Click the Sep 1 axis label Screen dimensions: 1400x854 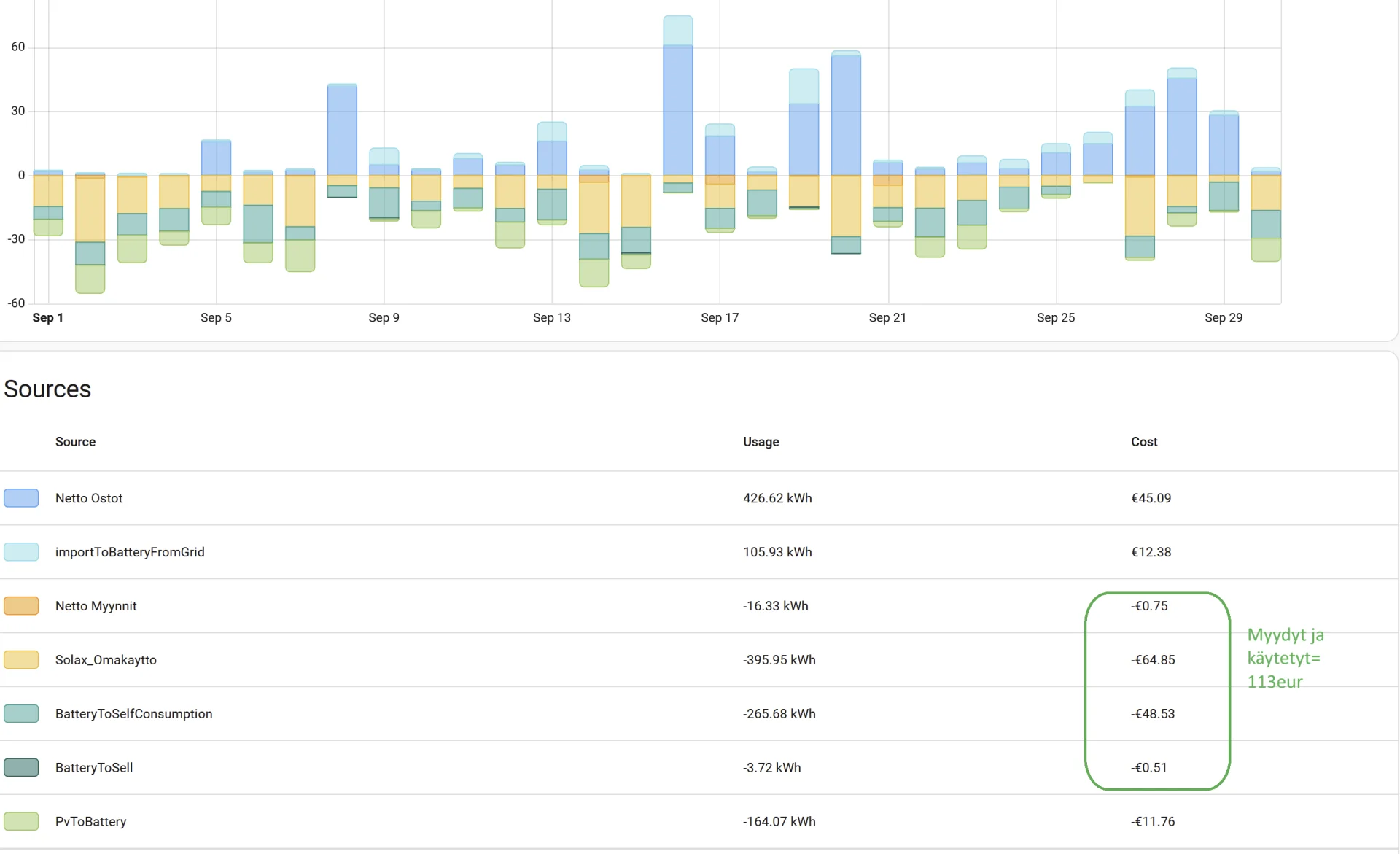pos(48,318)
